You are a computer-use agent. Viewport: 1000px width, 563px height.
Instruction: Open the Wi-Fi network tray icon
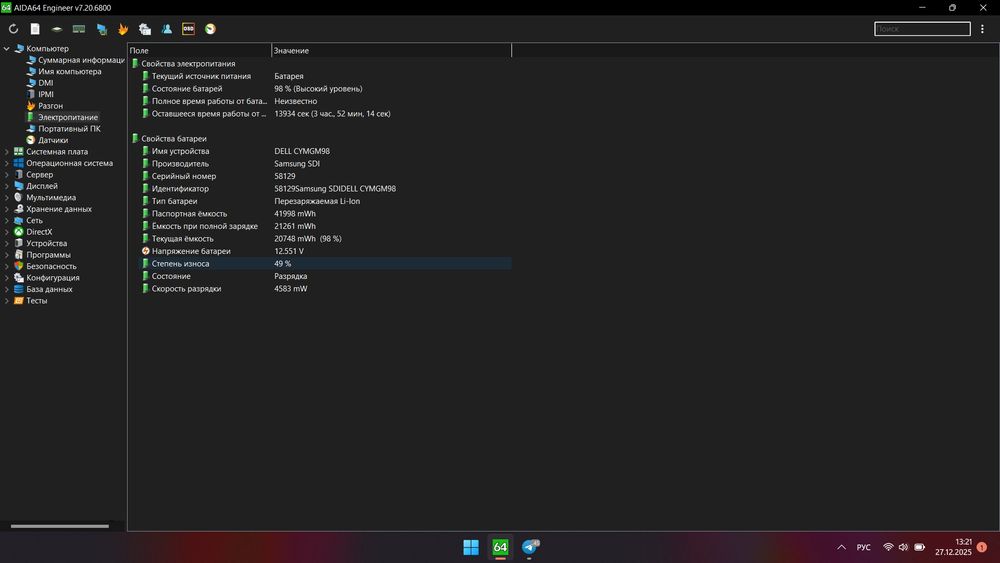tap(888, 547)
